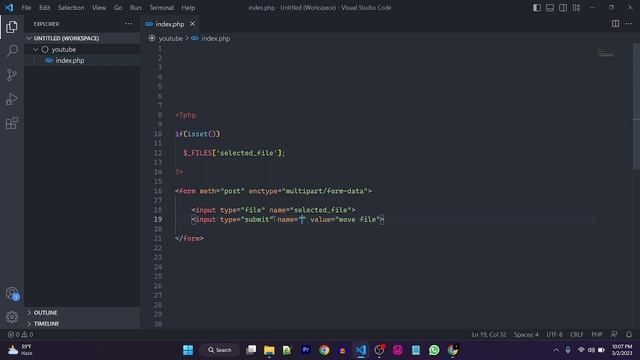Click Ln 19, Col 32 cursor position
The height and width of the screenshot is (360, 640).
click(489, 334)
